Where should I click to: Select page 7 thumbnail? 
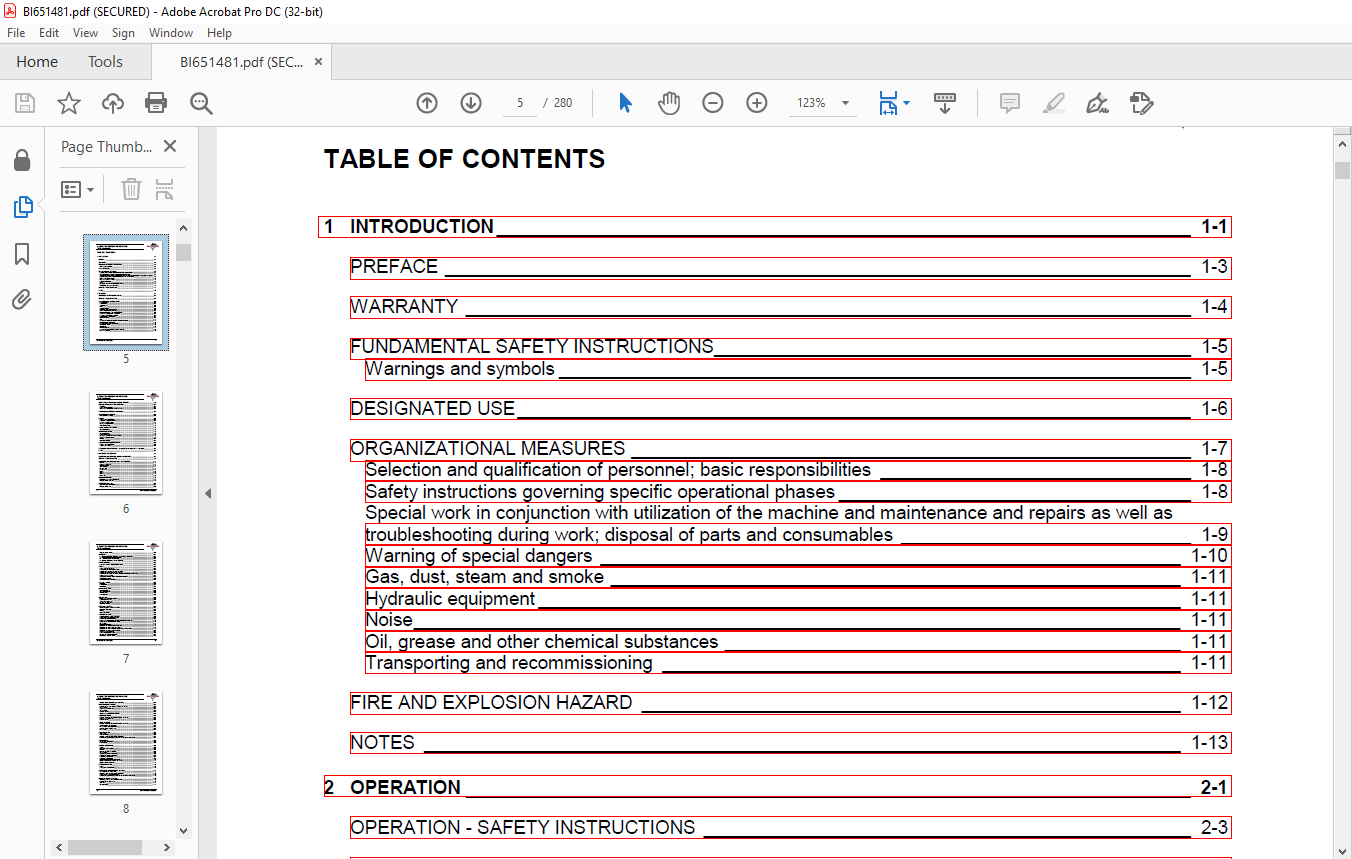[x=126, y=592]
